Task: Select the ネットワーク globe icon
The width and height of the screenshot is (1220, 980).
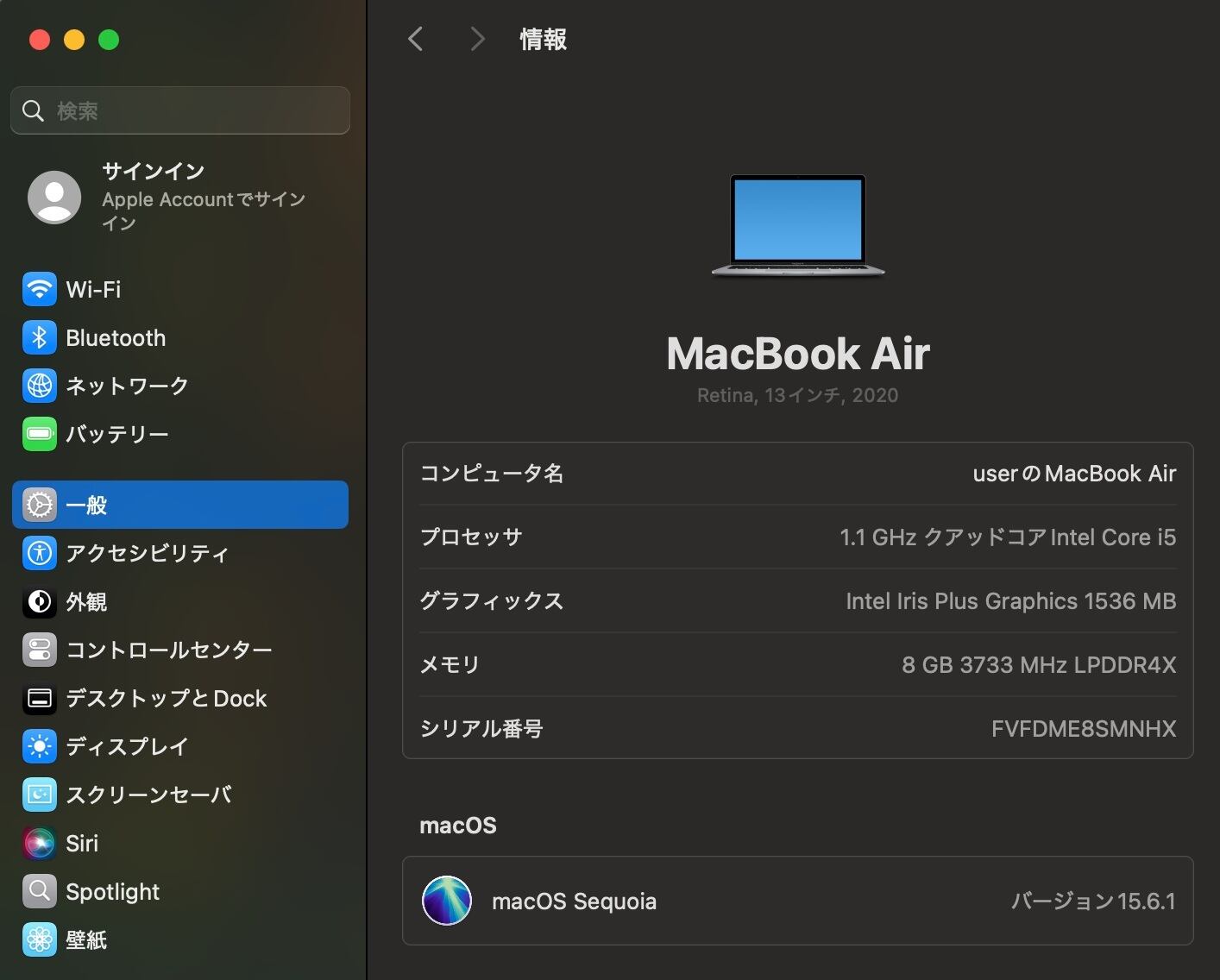Action: click(40, 386)
